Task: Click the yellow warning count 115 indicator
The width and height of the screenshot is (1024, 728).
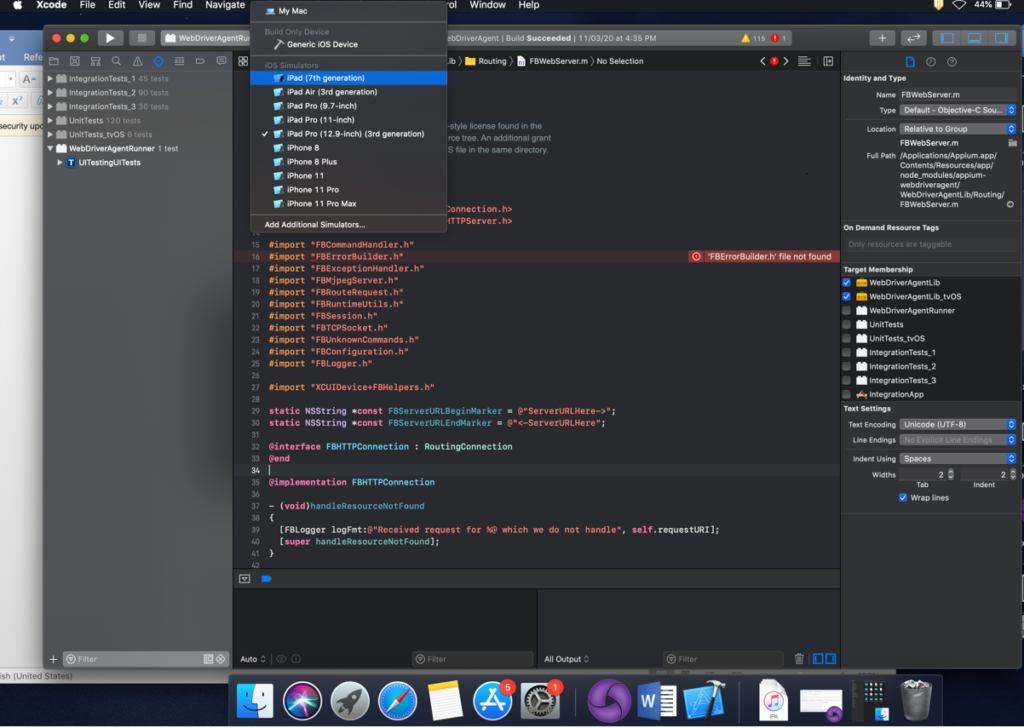Action: (x=753, y=39)
